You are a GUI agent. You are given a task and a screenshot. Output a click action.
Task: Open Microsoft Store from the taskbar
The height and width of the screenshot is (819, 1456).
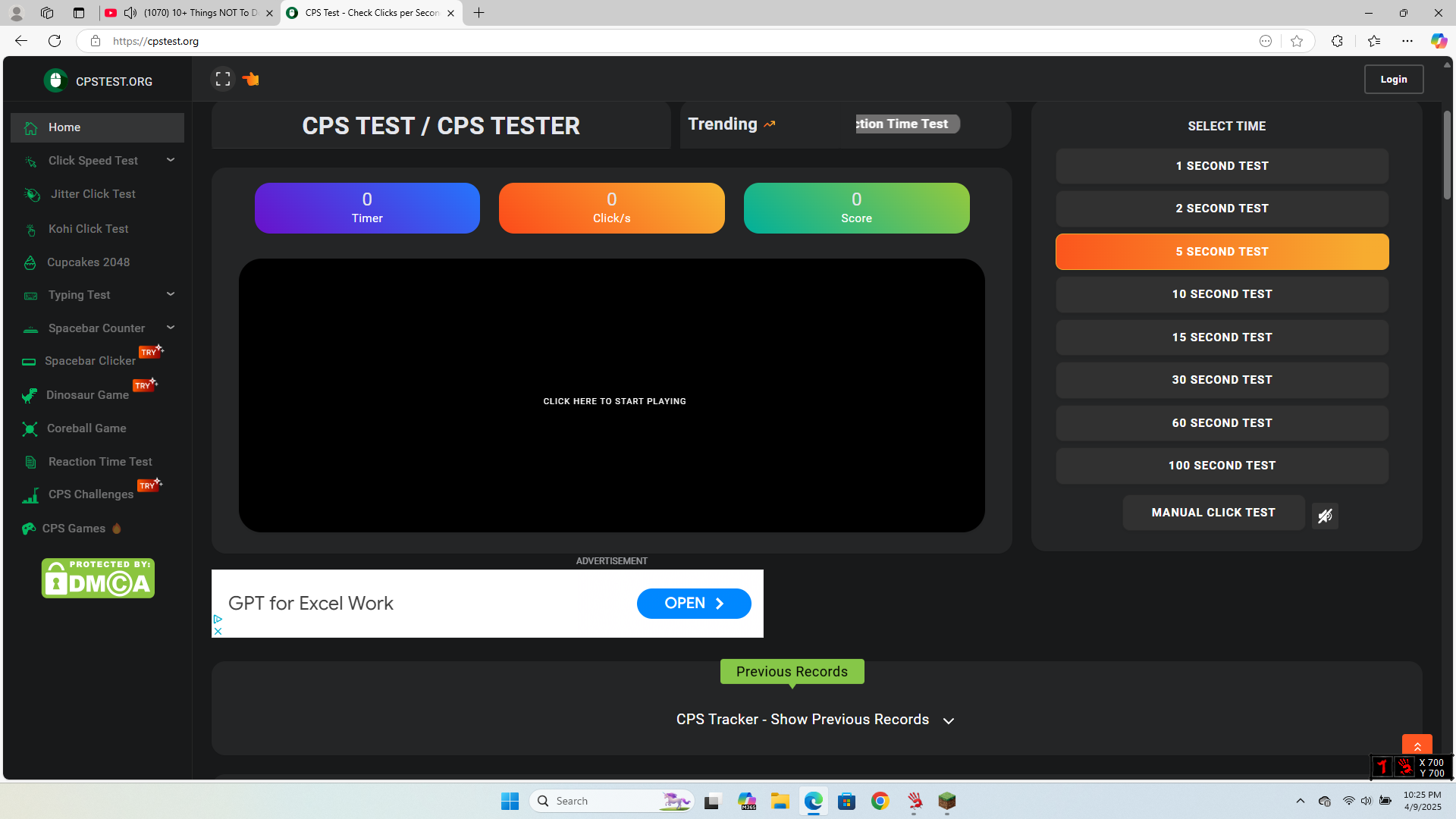pos(846,801)
